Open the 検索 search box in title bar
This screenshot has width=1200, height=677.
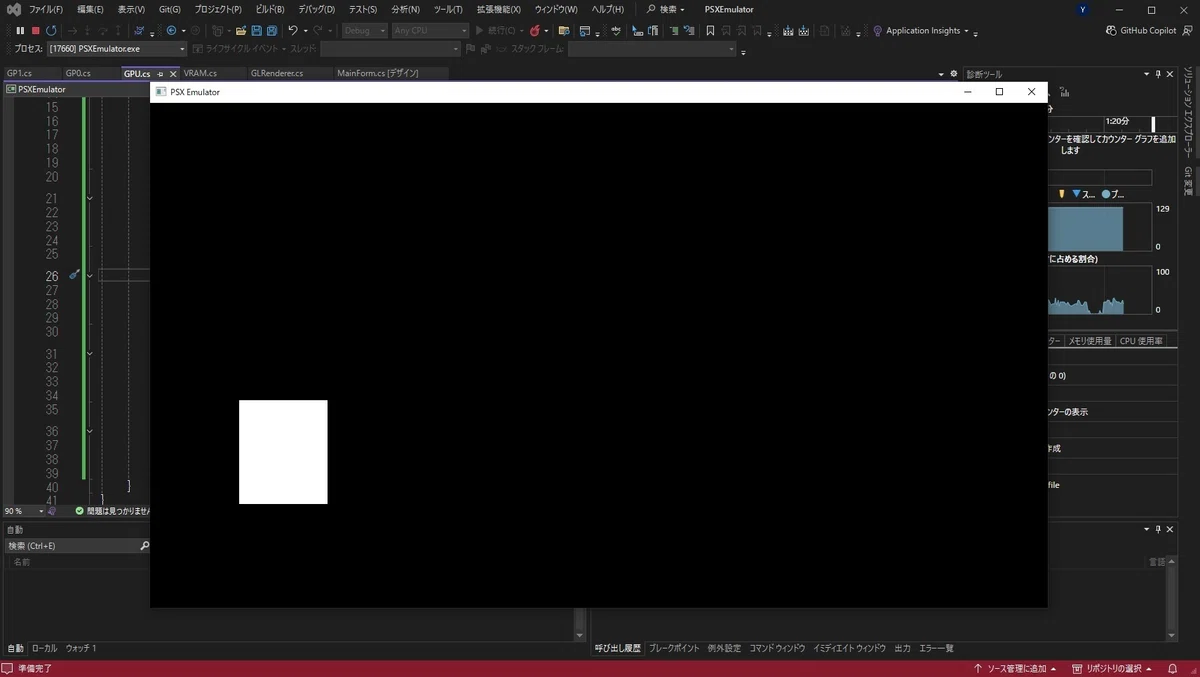pyautogui.click(x=666, y=9)
